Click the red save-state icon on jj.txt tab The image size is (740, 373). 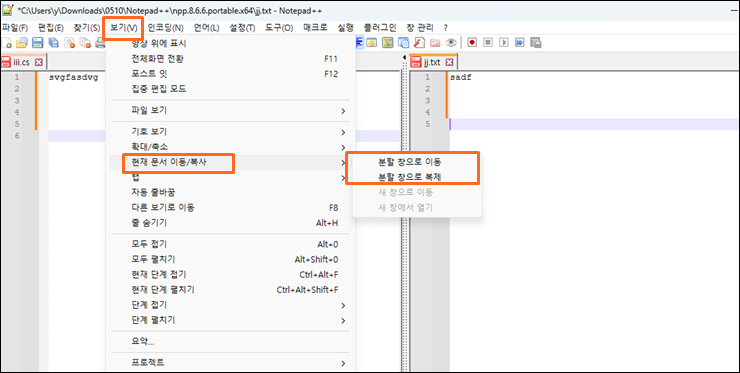point(416,62)
